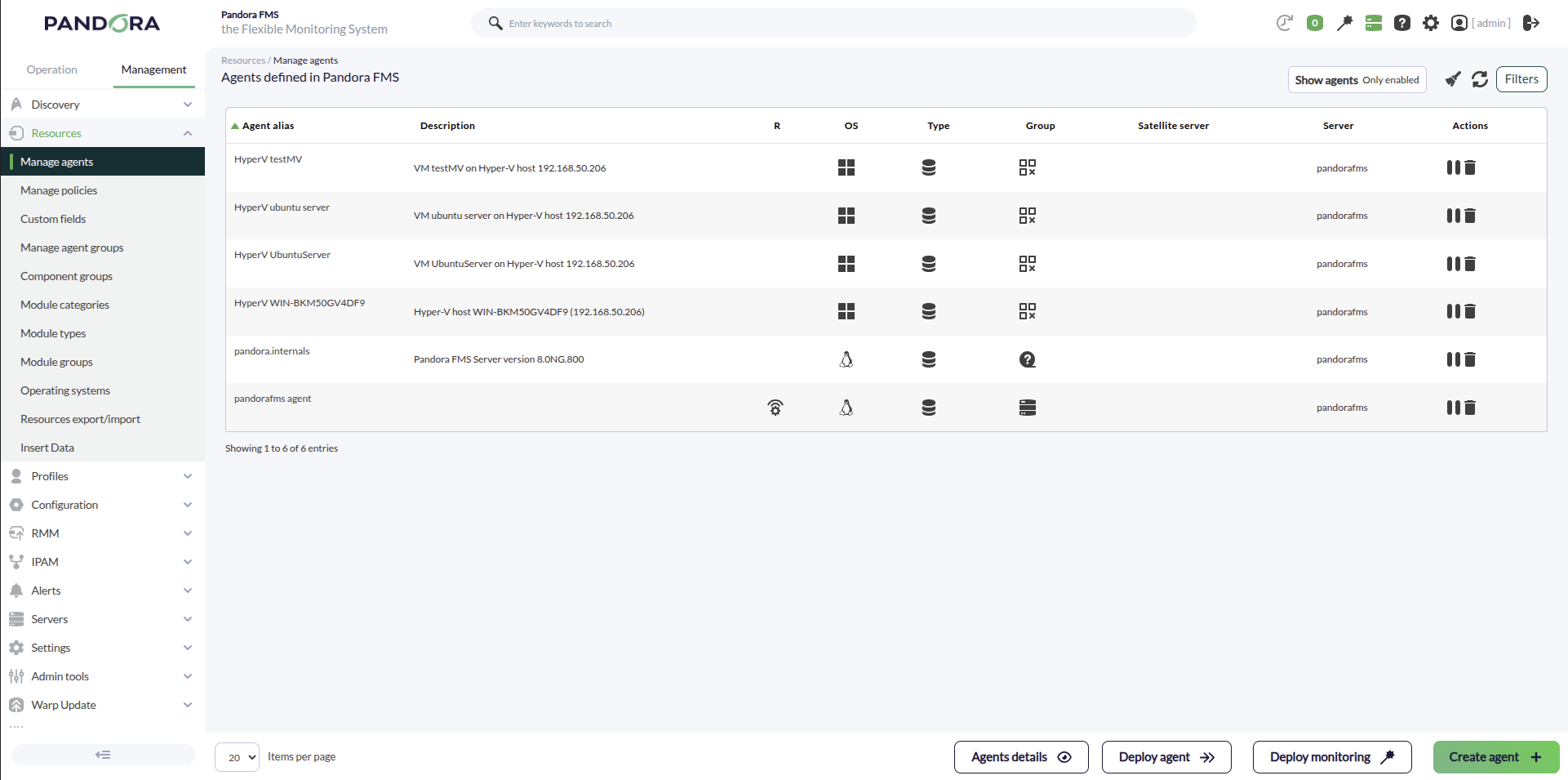Screen dimensions: 1568x780
Task: Click the autorefresh clock icon in the header
Action: pos(1284,23)
